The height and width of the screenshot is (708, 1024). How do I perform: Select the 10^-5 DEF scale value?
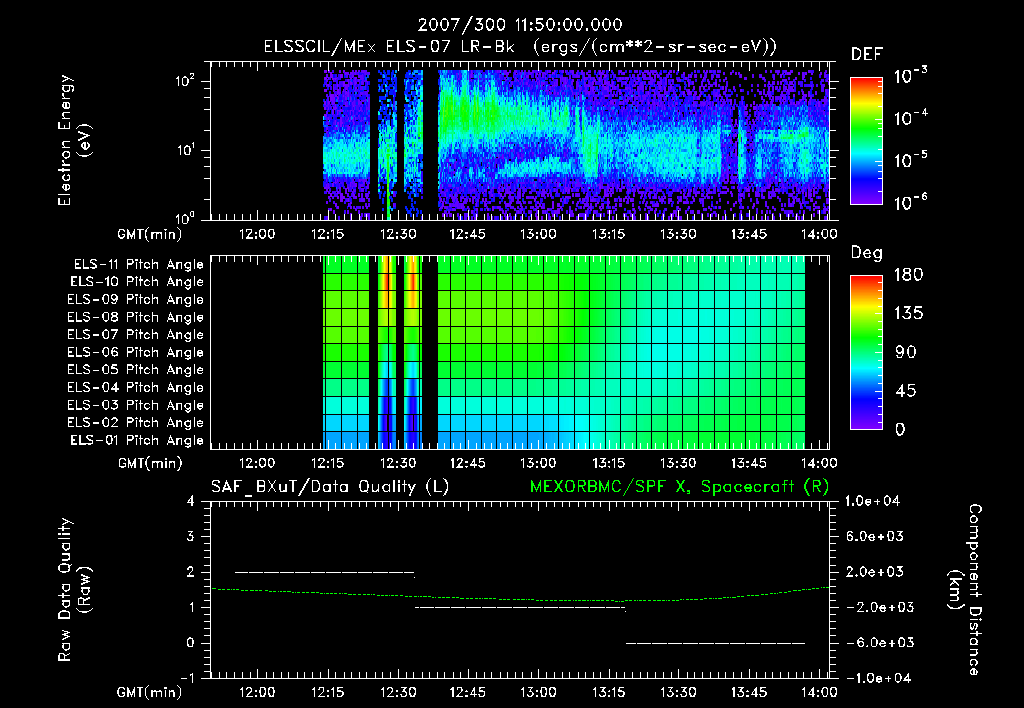[x=910, y=159]
